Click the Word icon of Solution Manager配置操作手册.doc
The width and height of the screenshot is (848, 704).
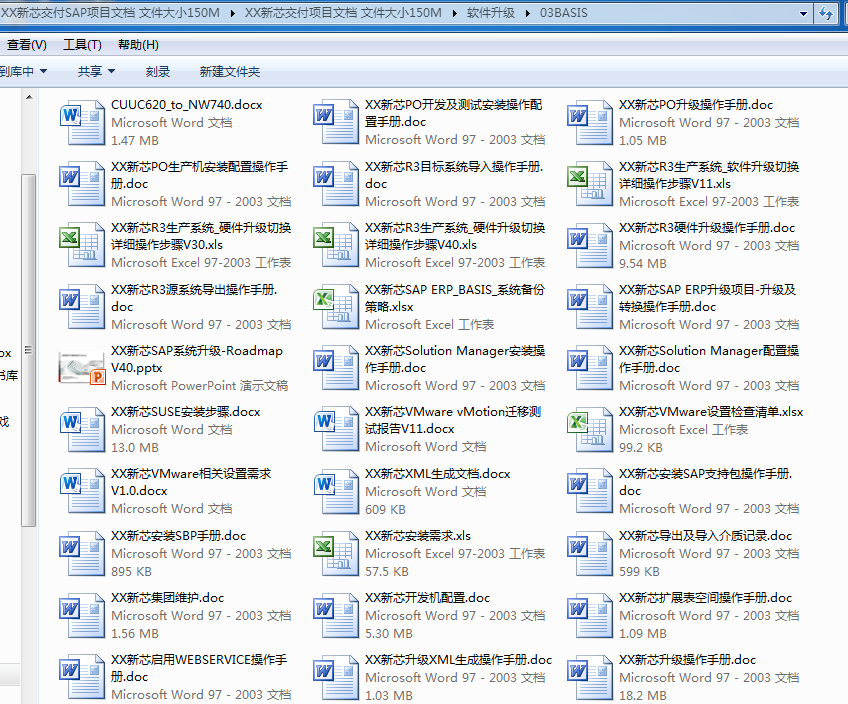pos(590,368)
